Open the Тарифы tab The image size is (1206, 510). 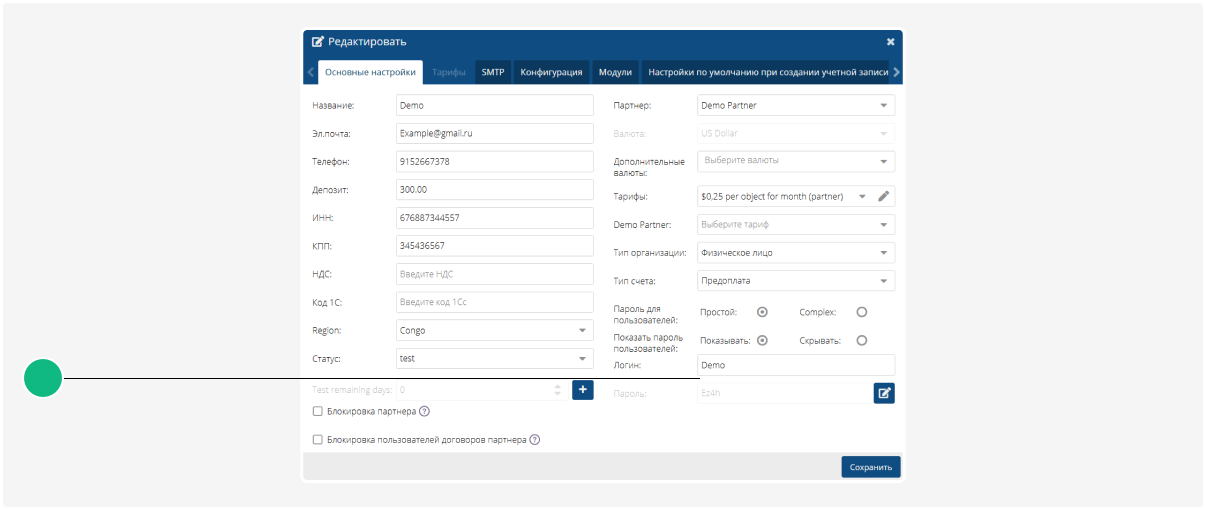[x=449, y=72]
